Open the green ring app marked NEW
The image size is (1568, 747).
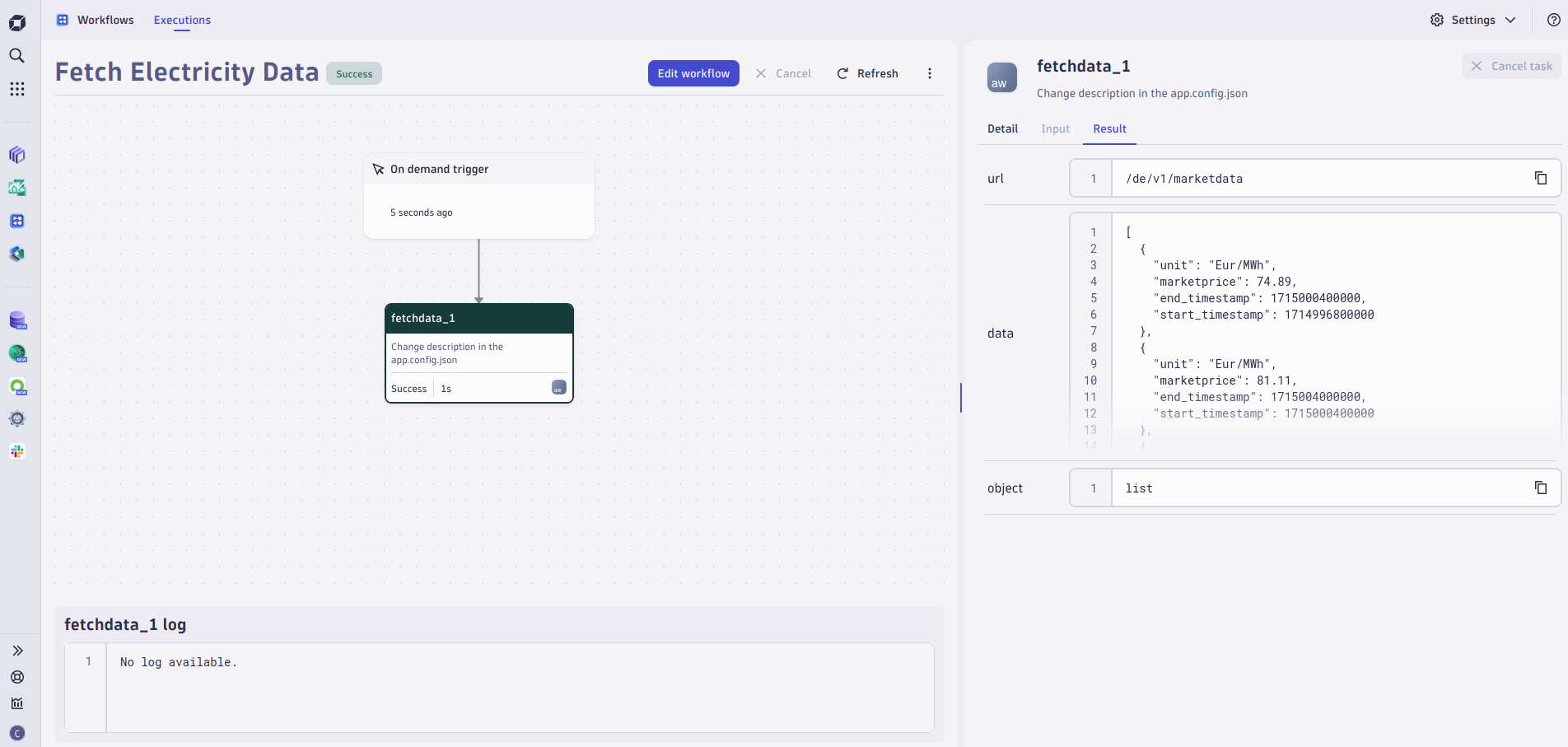pos(17,385)
